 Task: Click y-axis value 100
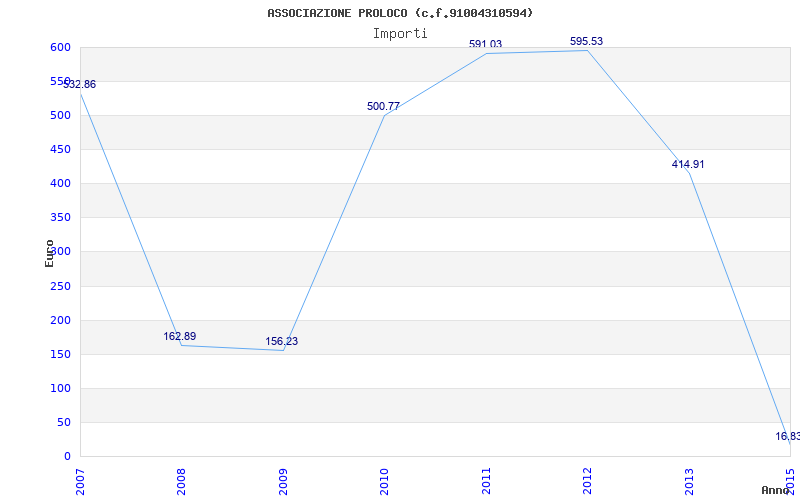(x=60, y=388)
